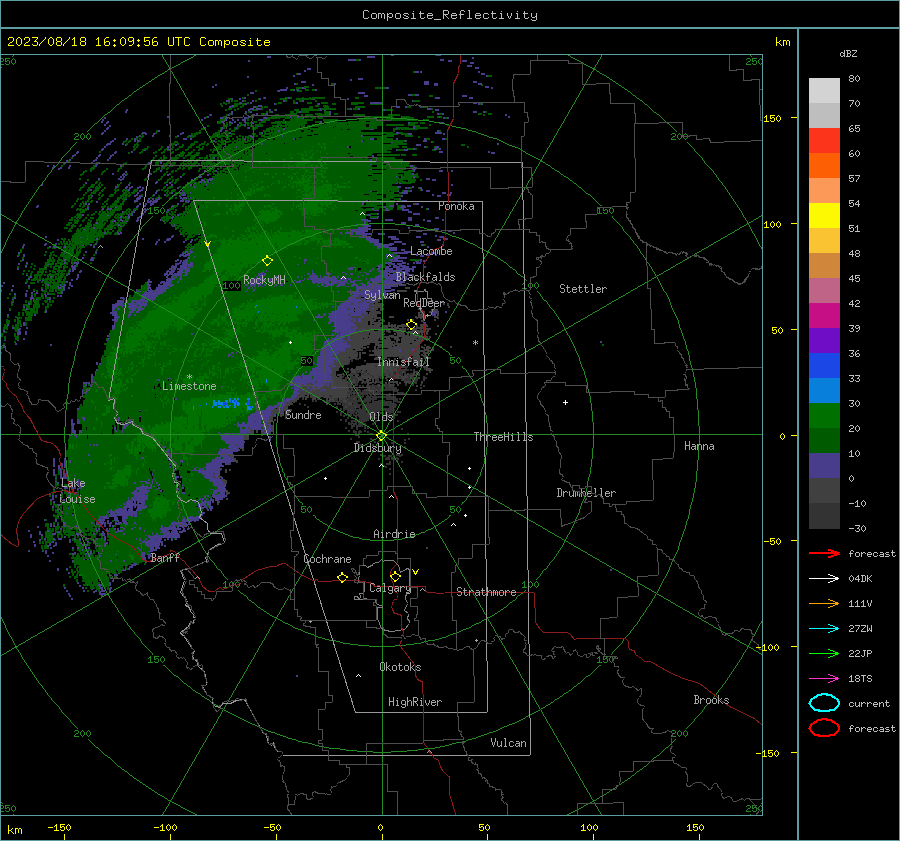
Task: Click the yellow diamond marker near RedDeer
Action: (412, 325)
